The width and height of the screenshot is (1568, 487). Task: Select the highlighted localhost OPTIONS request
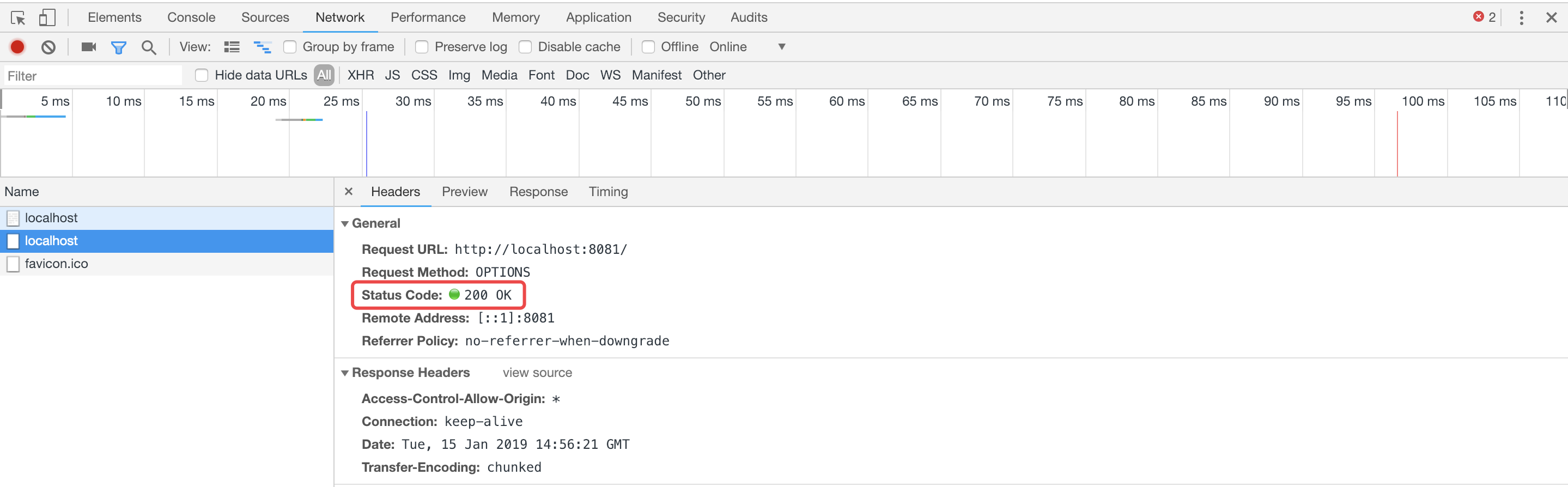167,241
